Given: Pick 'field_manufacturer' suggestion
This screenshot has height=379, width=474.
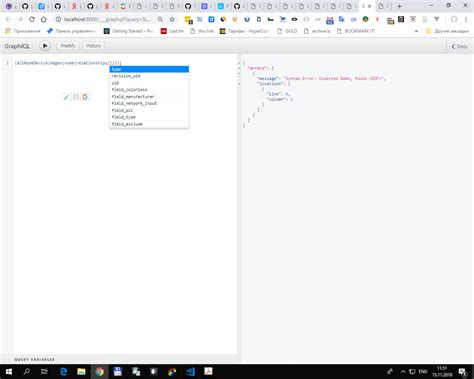Looking at the screenshot, I should point(149,96).
